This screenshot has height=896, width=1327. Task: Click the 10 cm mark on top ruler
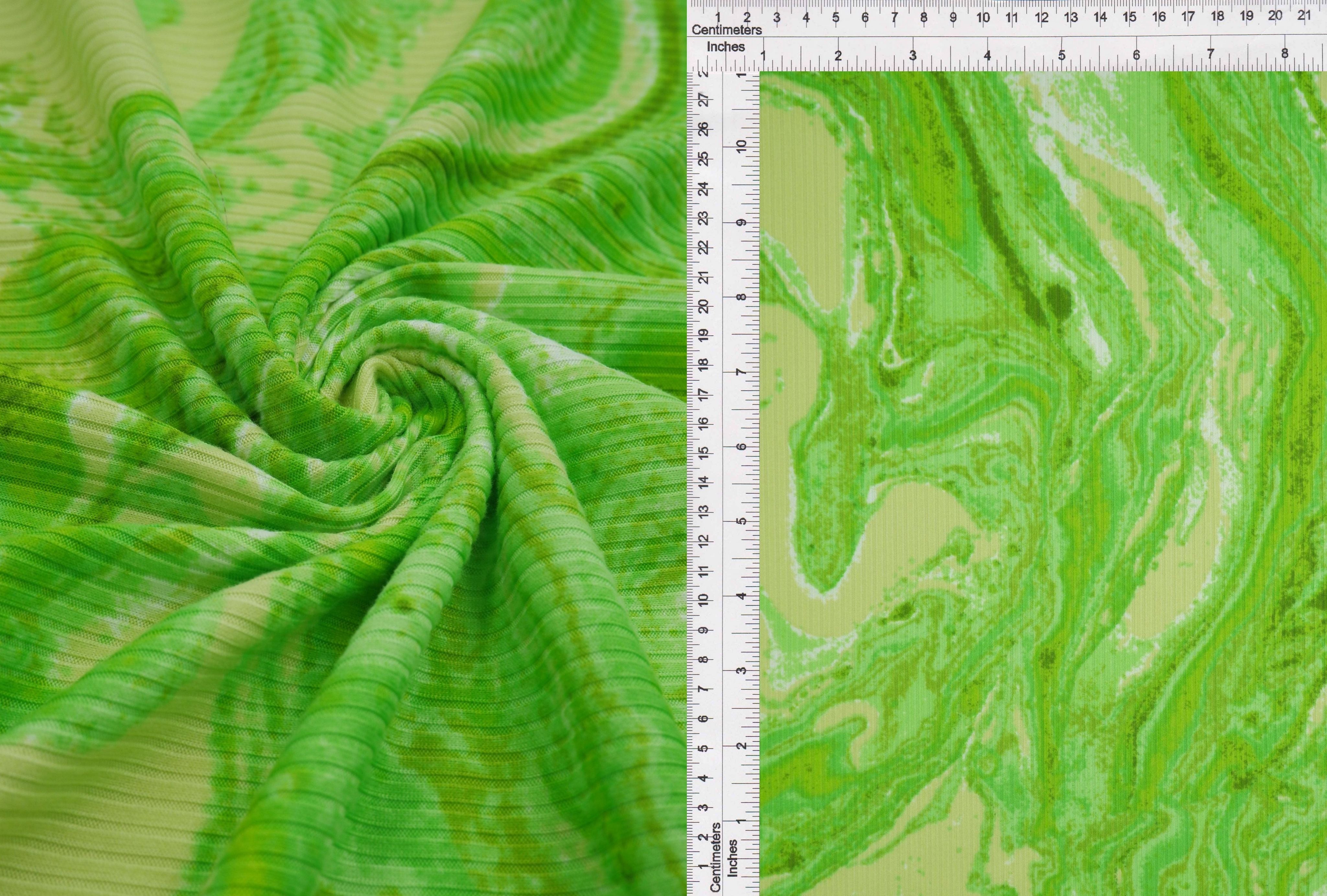(x=982, y=18)
